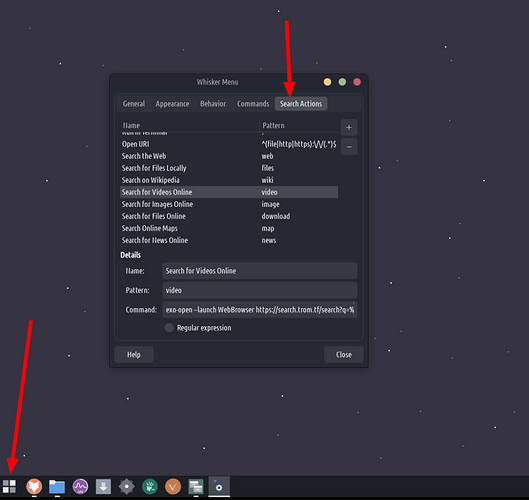Click the Name input field
This screenshot has width=529, height=500.
[x=259, y=271]
